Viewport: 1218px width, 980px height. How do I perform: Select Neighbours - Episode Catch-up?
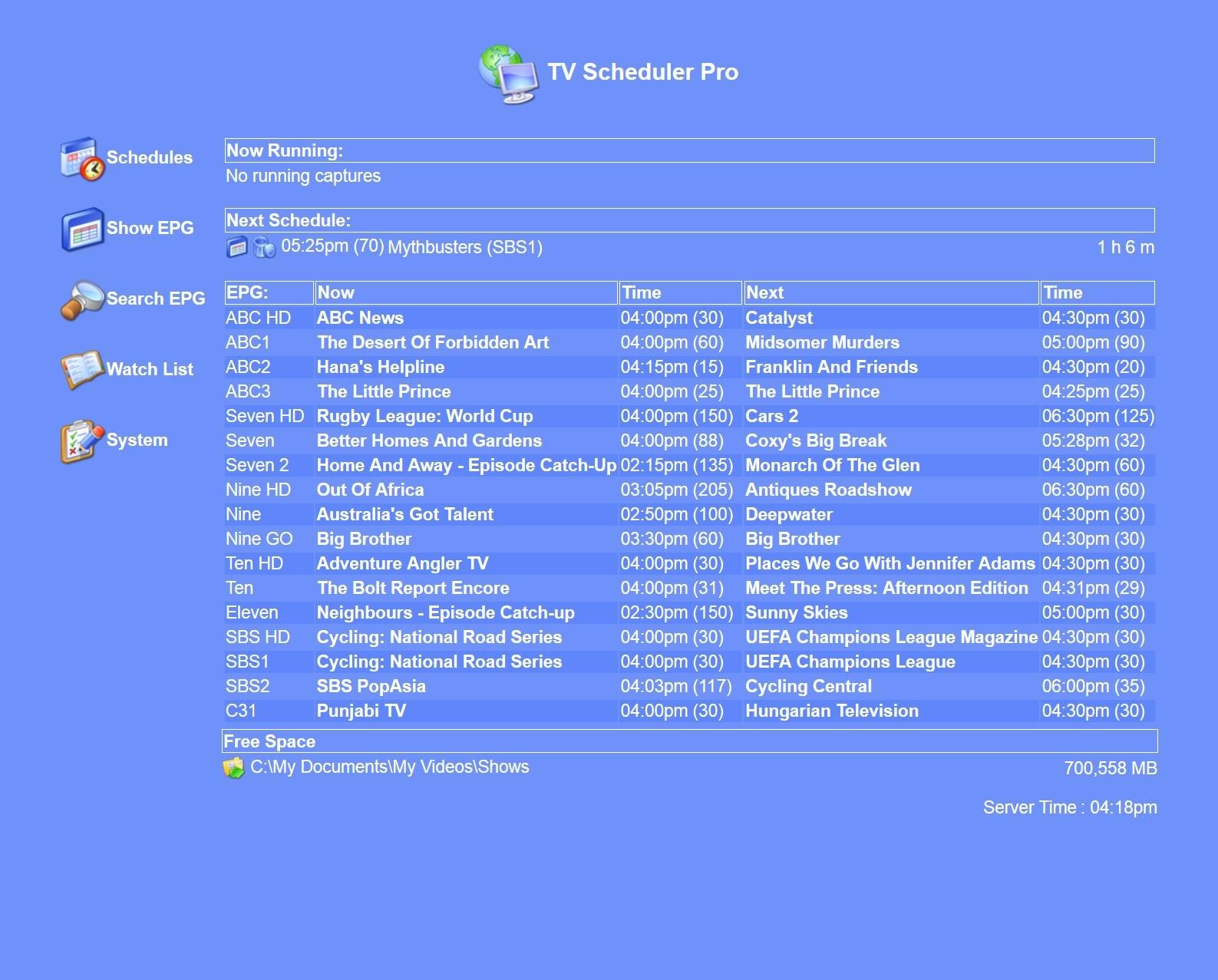pos(445,612)
